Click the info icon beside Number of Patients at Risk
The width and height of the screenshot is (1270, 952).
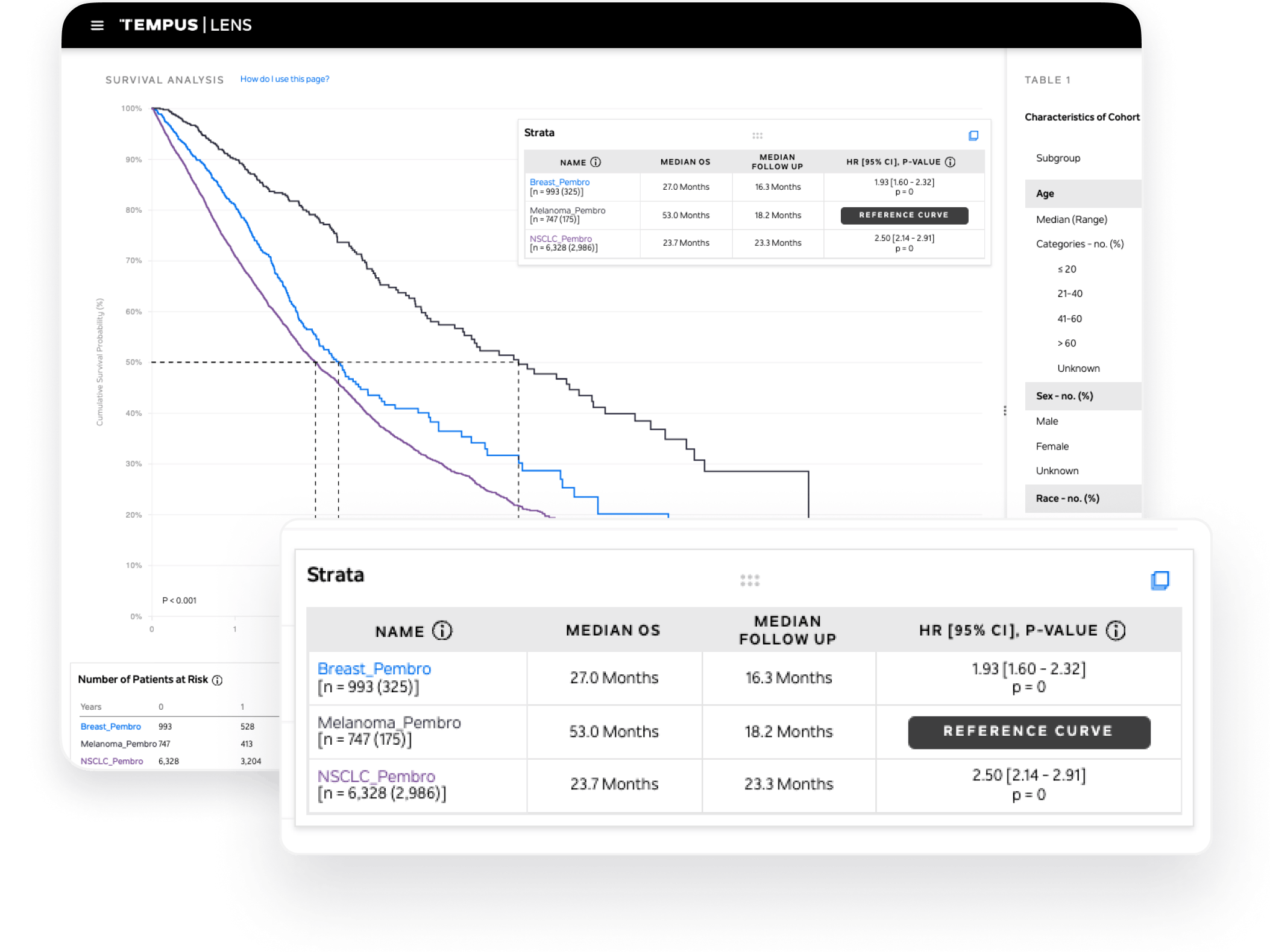click(x=217, y=680)
